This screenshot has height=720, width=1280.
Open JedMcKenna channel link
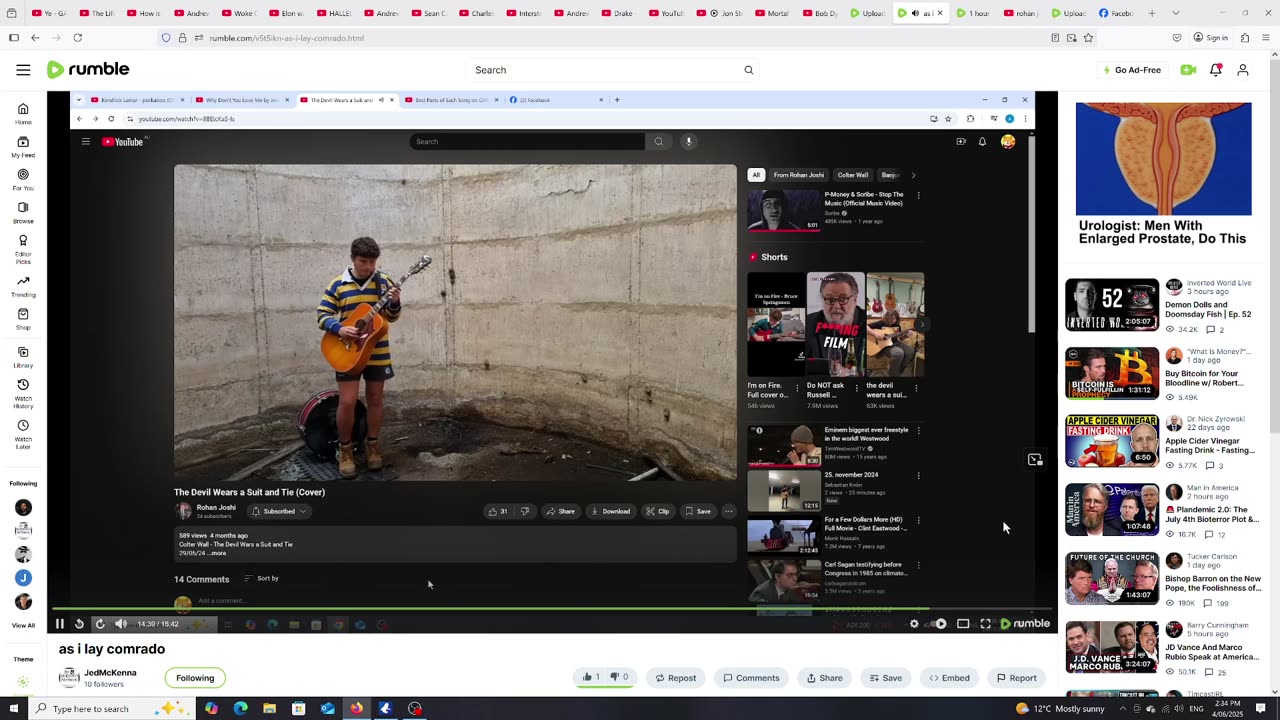tap(110, 673)
